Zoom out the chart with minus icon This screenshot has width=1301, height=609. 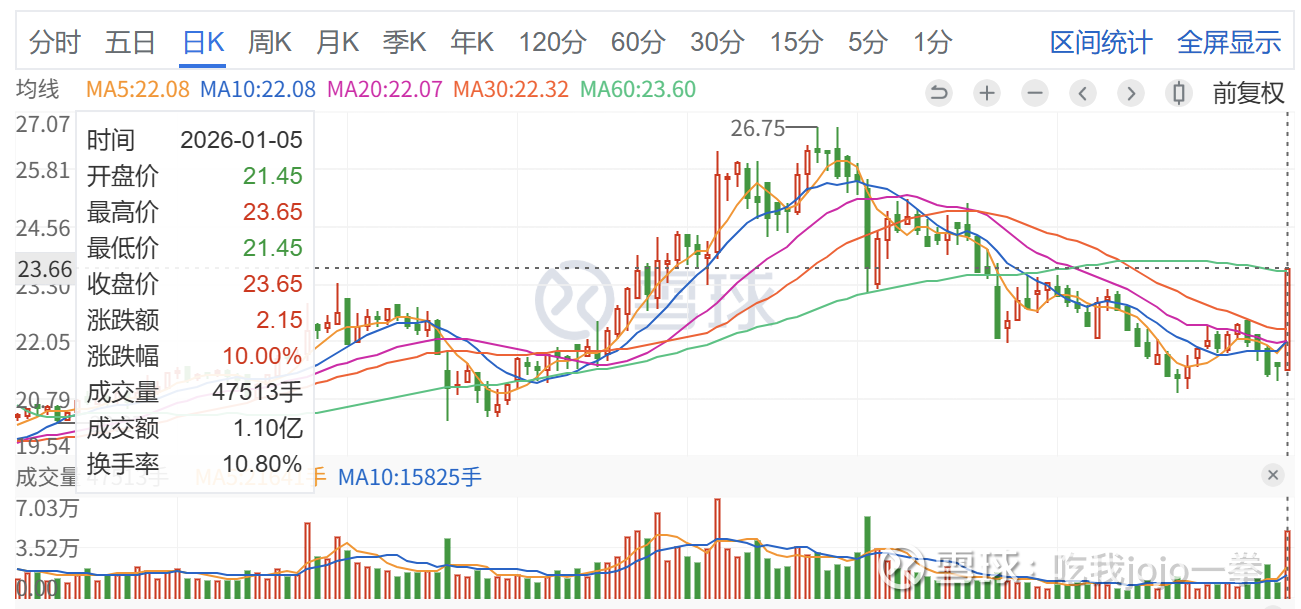tap(1035, 94)
